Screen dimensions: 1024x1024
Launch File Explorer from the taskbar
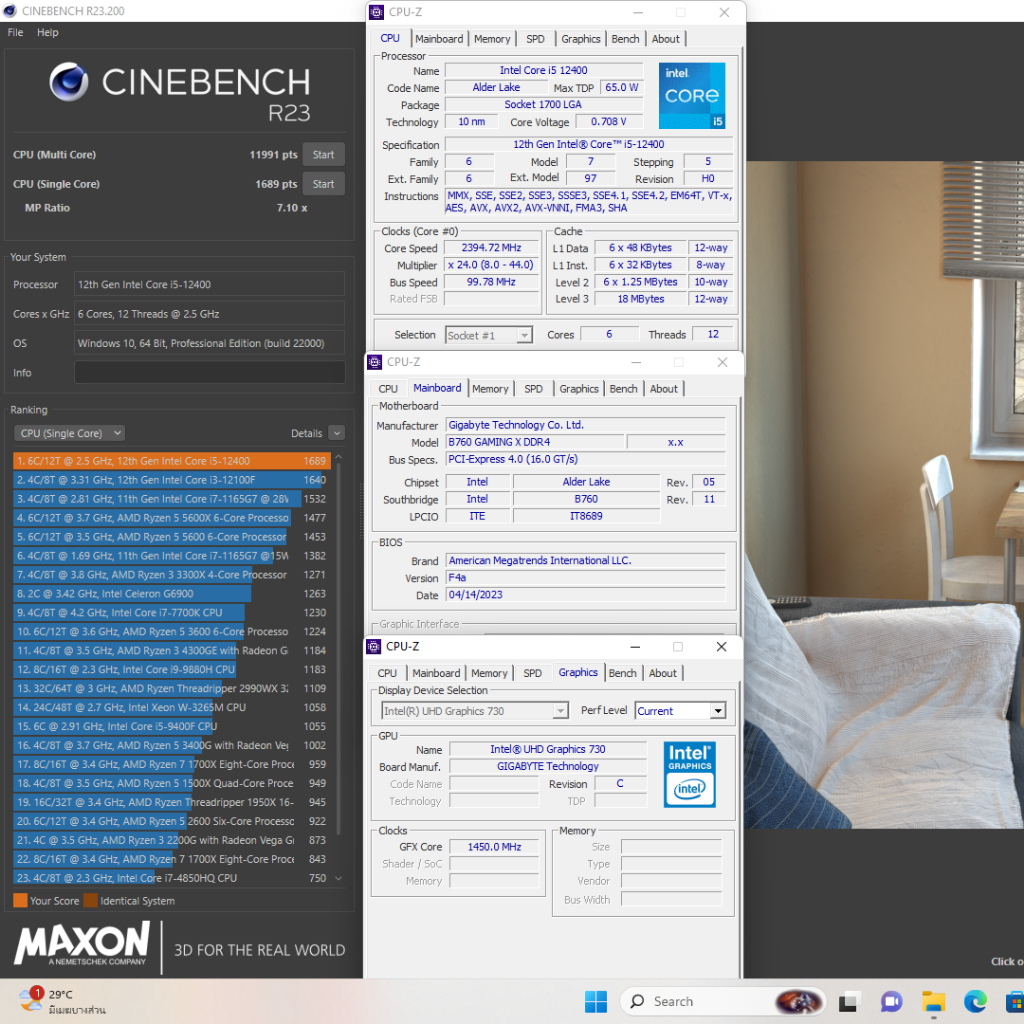(x=933, y=1001)
